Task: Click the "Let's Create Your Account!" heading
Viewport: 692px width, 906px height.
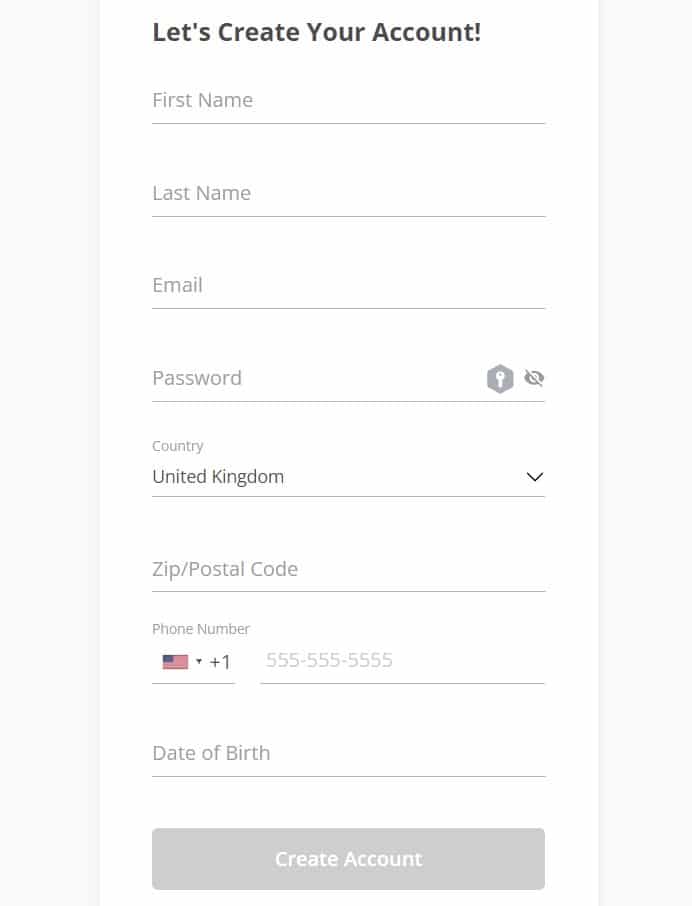Action: (x=317, y=32)
